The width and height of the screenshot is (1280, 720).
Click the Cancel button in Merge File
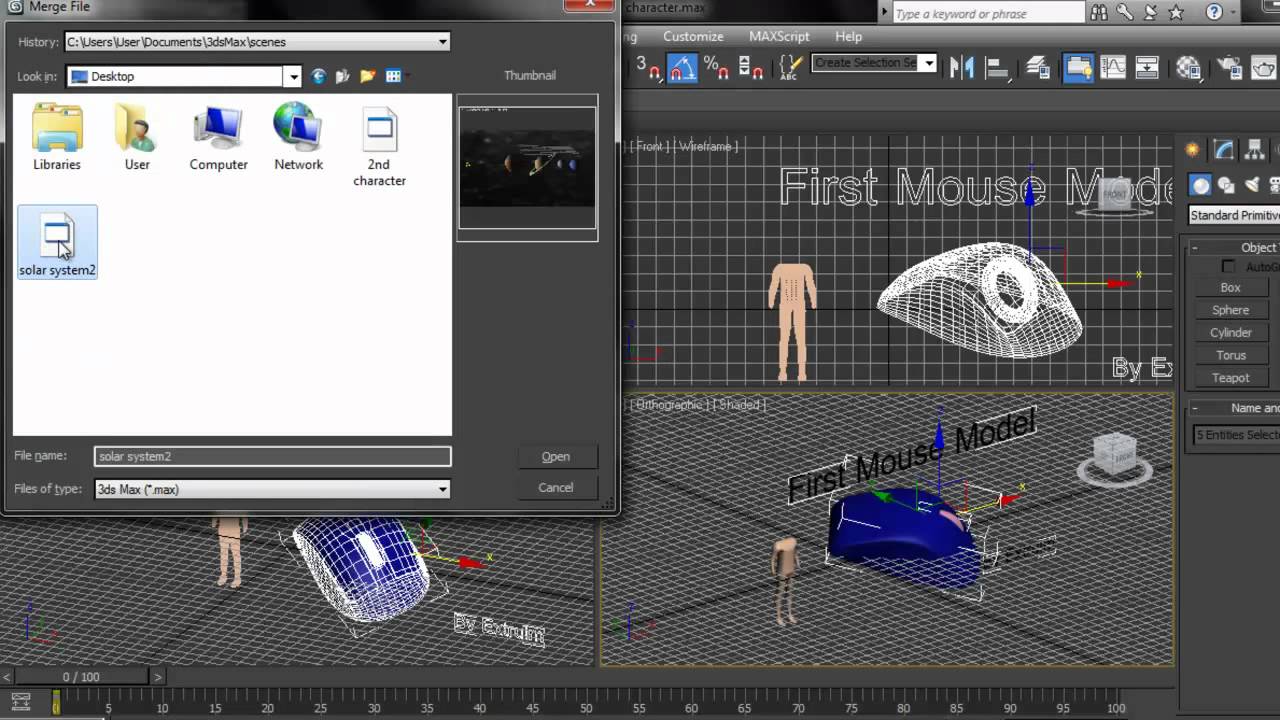[x=556, y=487]
